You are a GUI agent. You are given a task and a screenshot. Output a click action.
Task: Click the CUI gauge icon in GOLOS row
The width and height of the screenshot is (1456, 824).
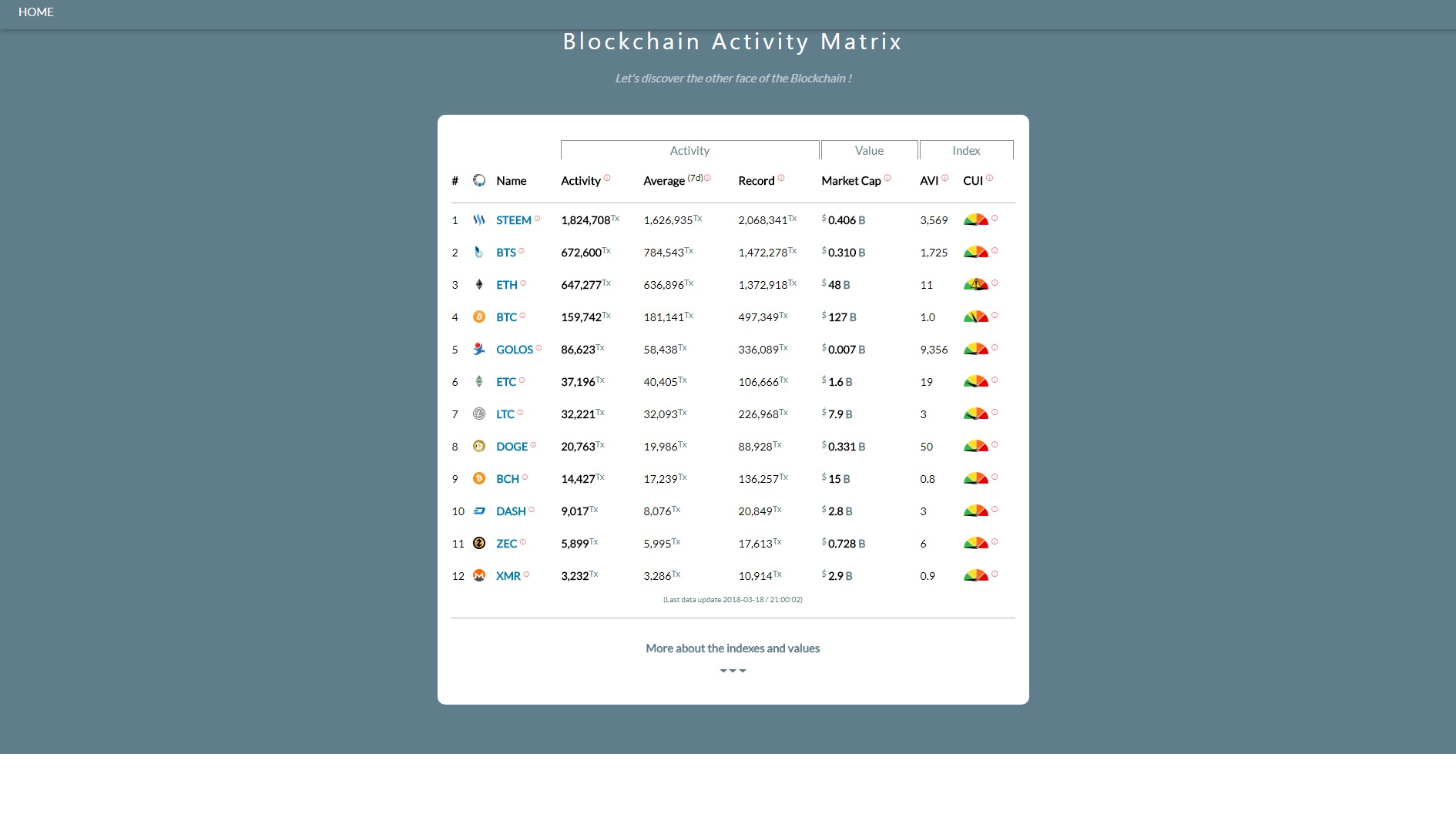click(976, 349)
